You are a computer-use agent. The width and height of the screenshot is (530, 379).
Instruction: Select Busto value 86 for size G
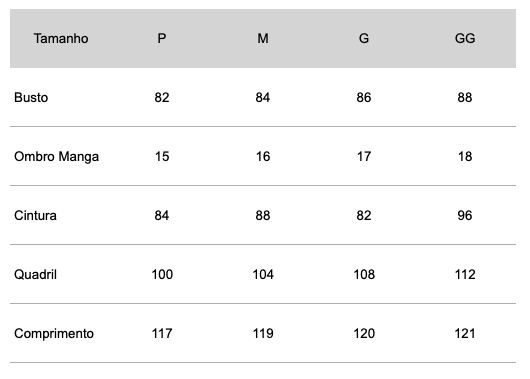click(364, 97)
